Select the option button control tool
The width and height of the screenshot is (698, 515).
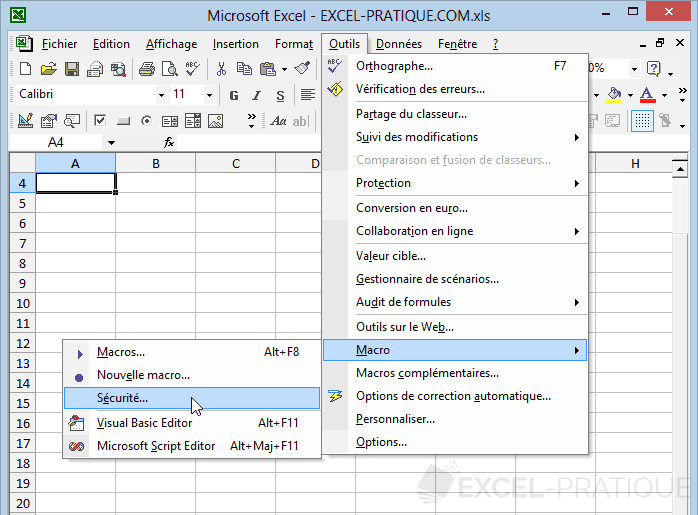[x=146, y=121]
